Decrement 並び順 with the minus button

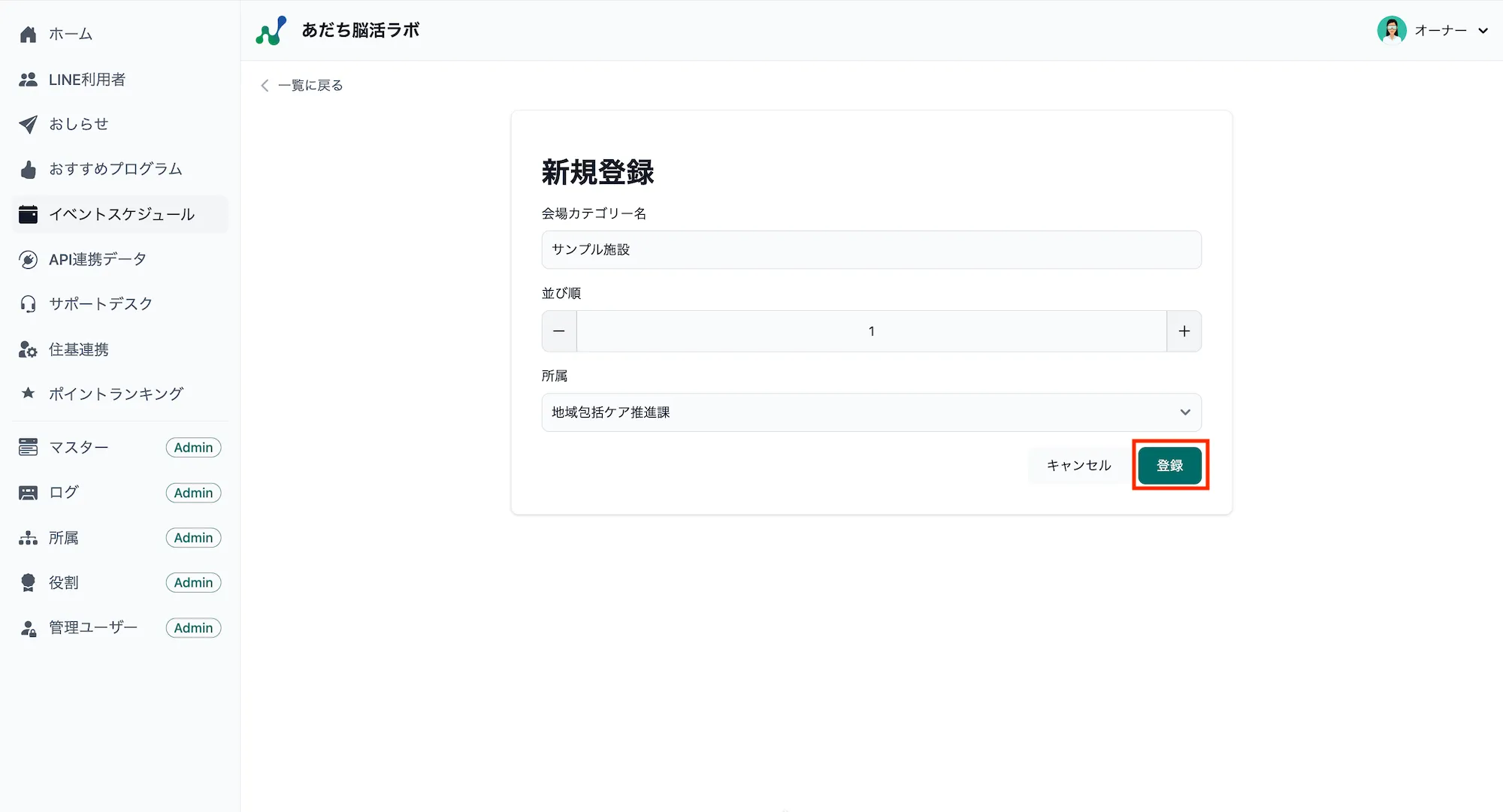click(558, 331)
